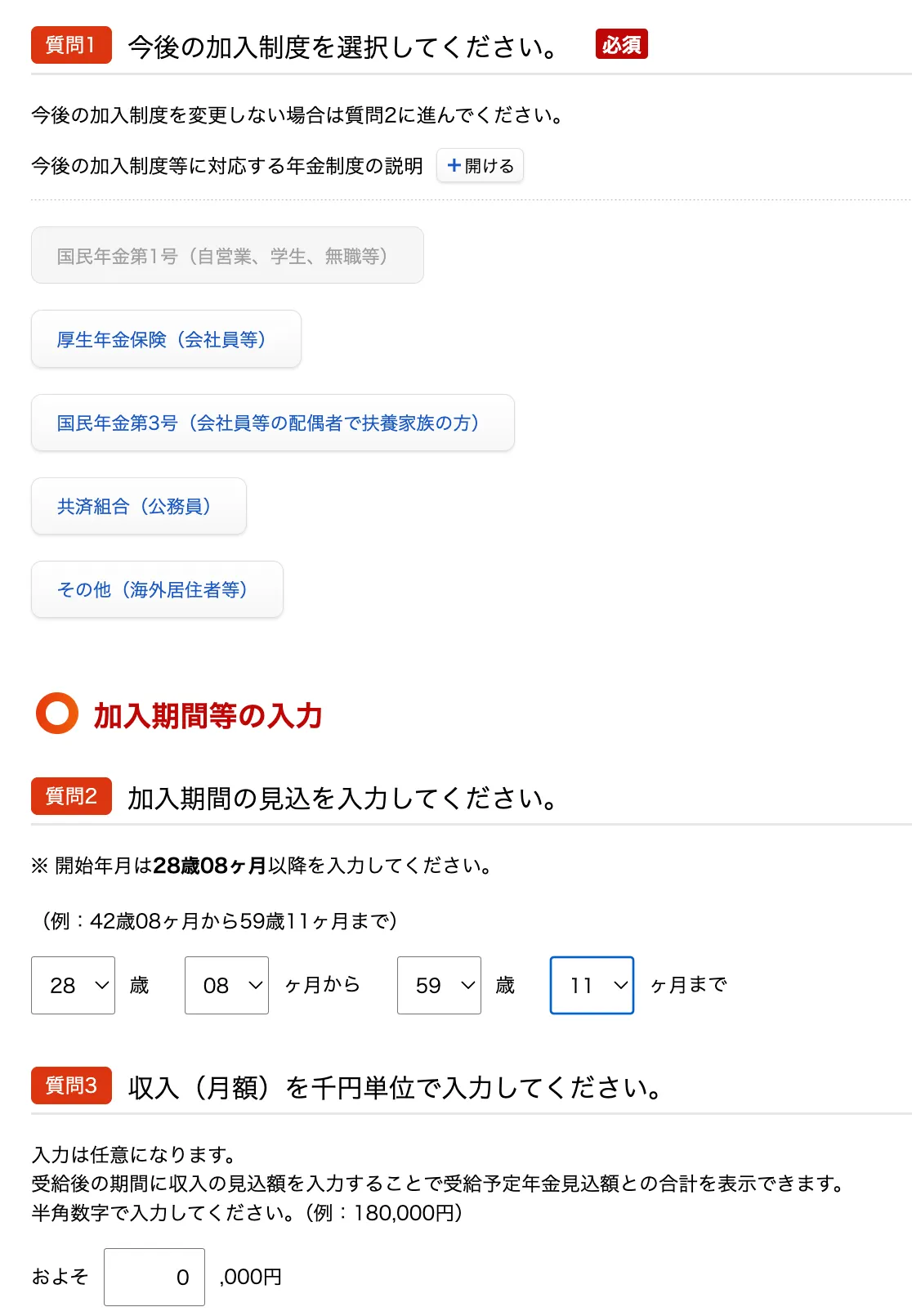The height and width of the screenshot is (1316, 912).
Task: Click the heading 加入期間の見込を入力してください
Action: [343, 798]
